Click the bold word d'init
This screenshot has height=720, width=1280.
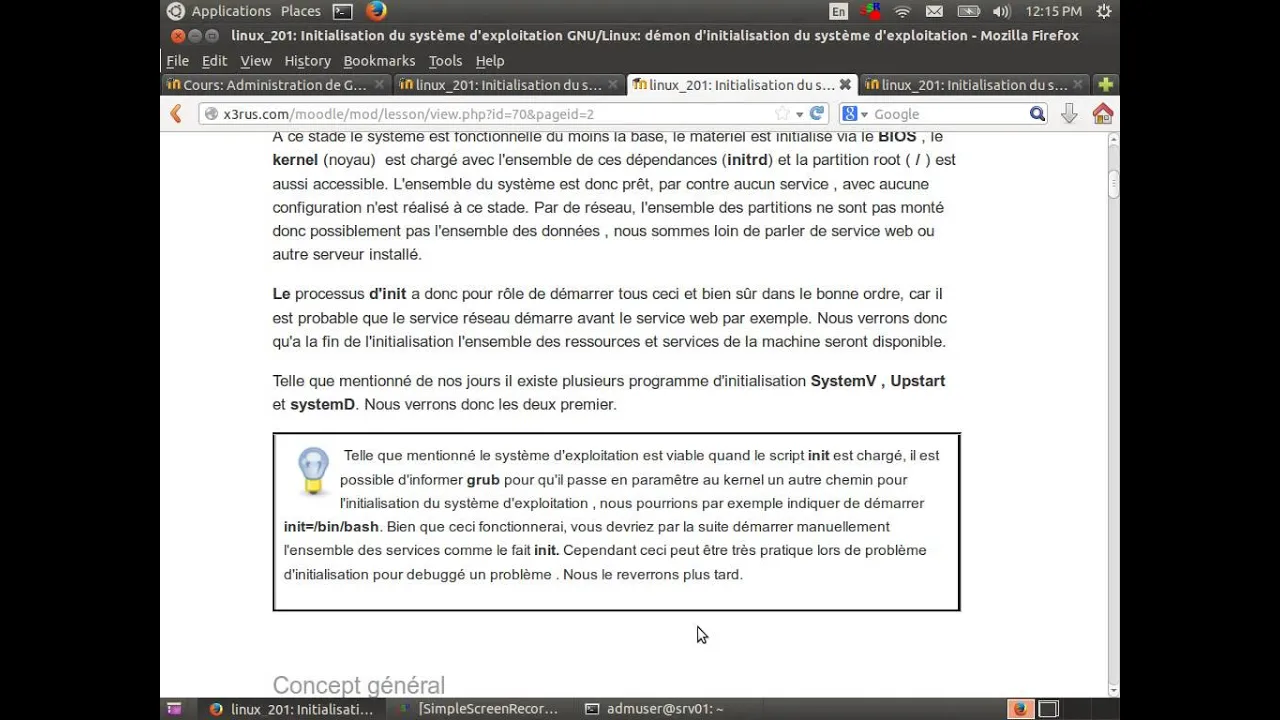tap(388, 294)
